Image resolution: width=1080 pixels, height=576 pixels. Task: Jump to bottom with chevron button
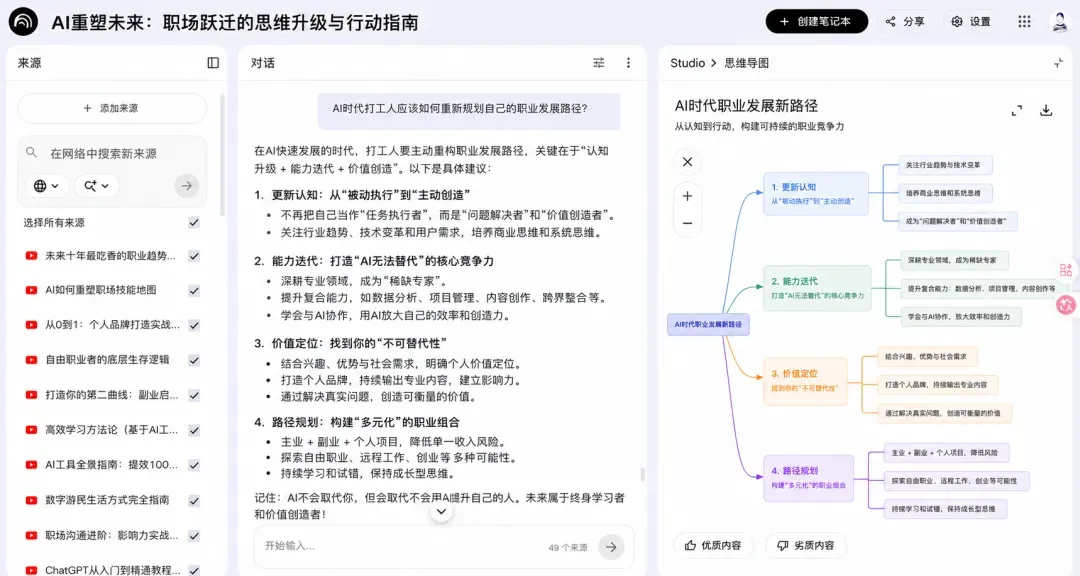442,512
